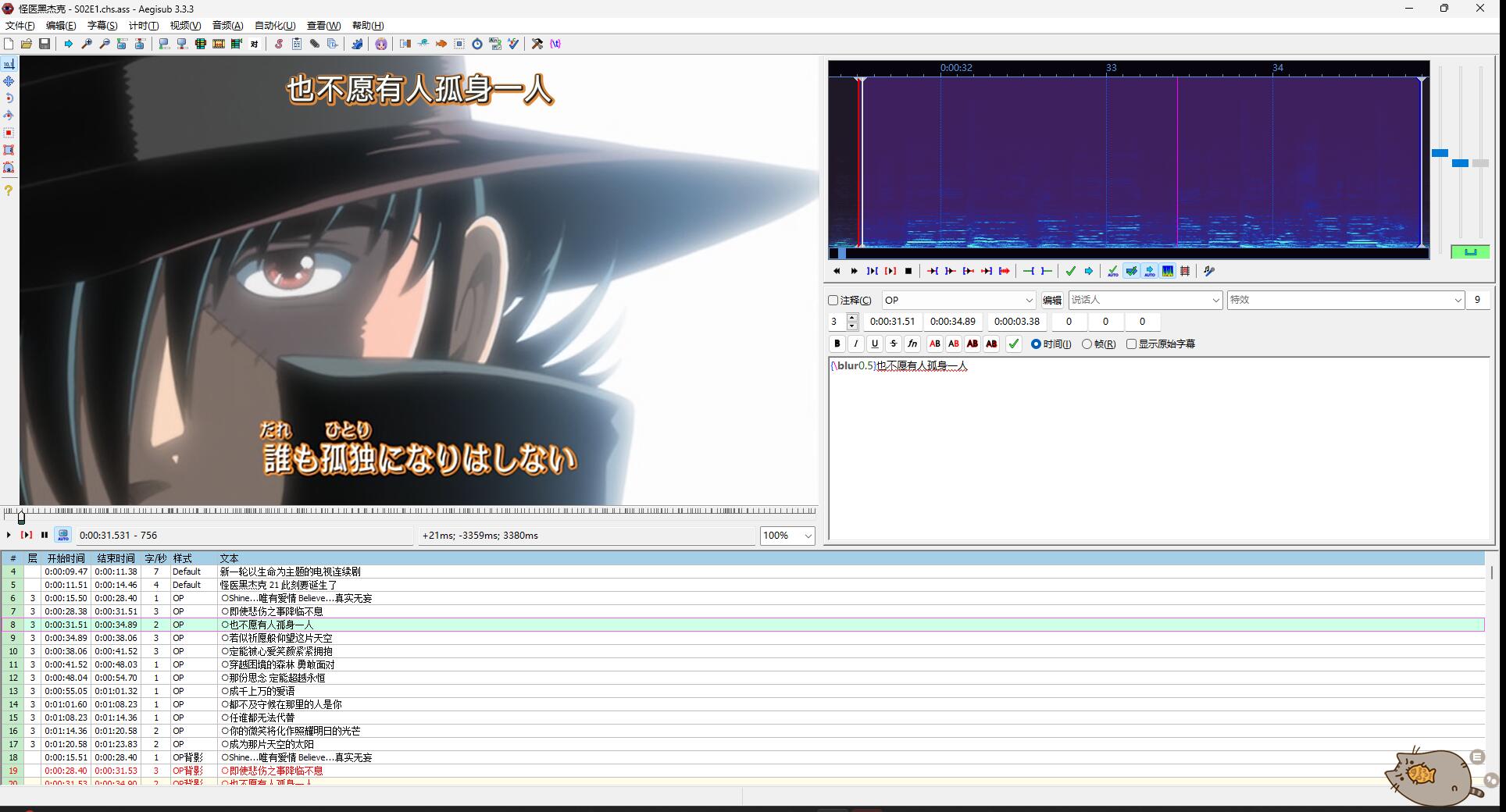Choose primary color with first AB button
1506x812 pixels.
[x=935, y=344]
